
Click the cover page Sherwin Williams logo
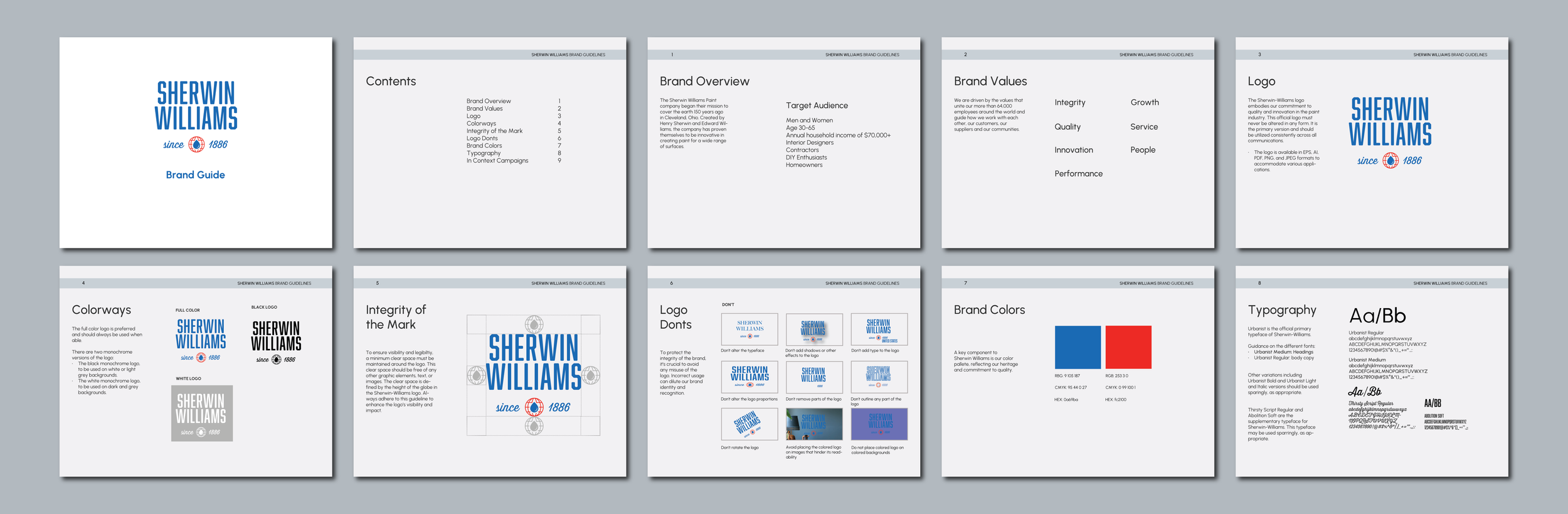tap(196, 116)
